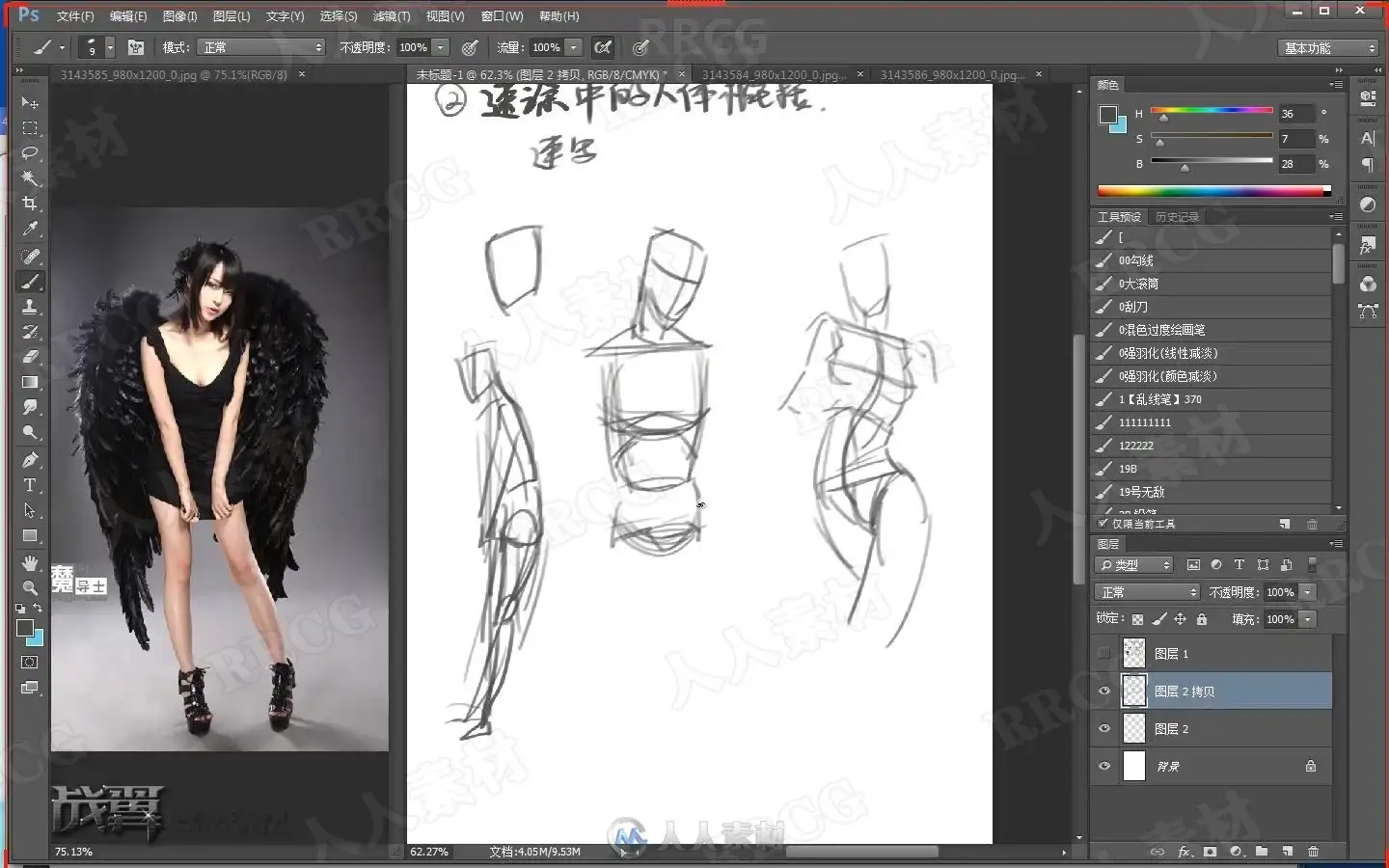Click the hue H slider

pyautogui.click(x=1212, y=111)
